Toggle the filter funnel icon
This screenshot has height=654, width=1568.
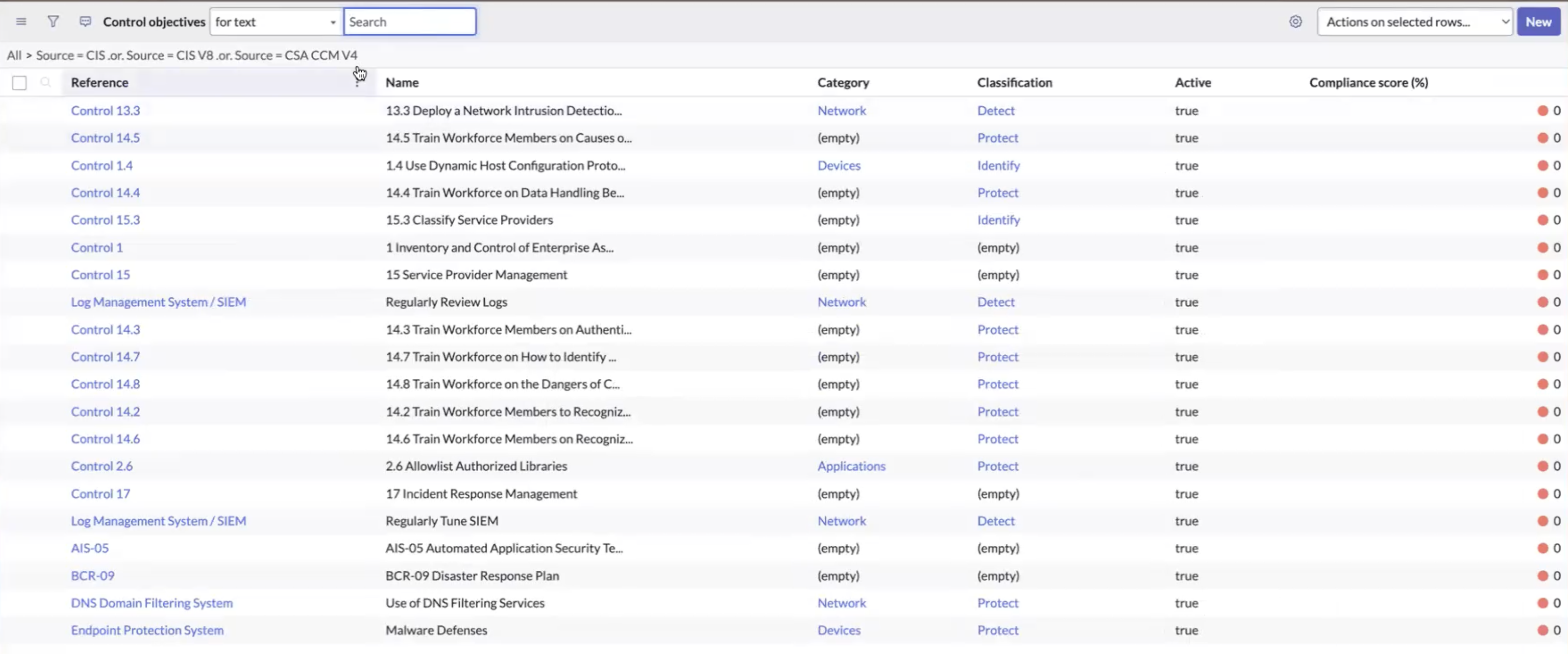(x=54, y=22)
